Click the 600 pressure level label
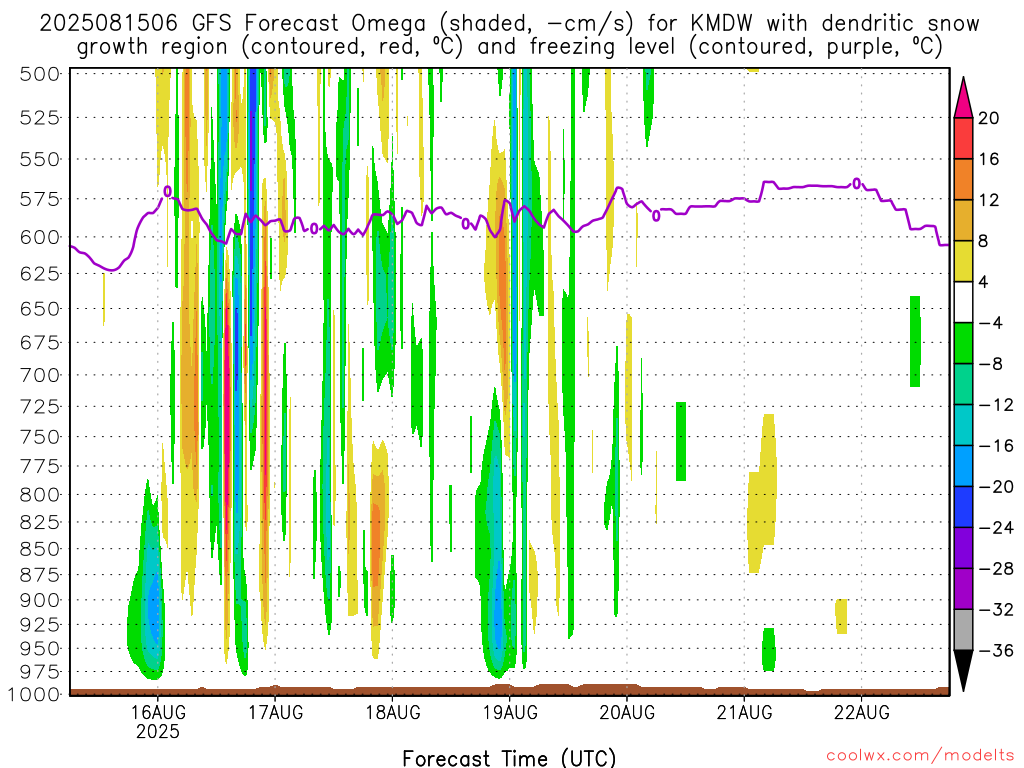 [x=39, y=237]
